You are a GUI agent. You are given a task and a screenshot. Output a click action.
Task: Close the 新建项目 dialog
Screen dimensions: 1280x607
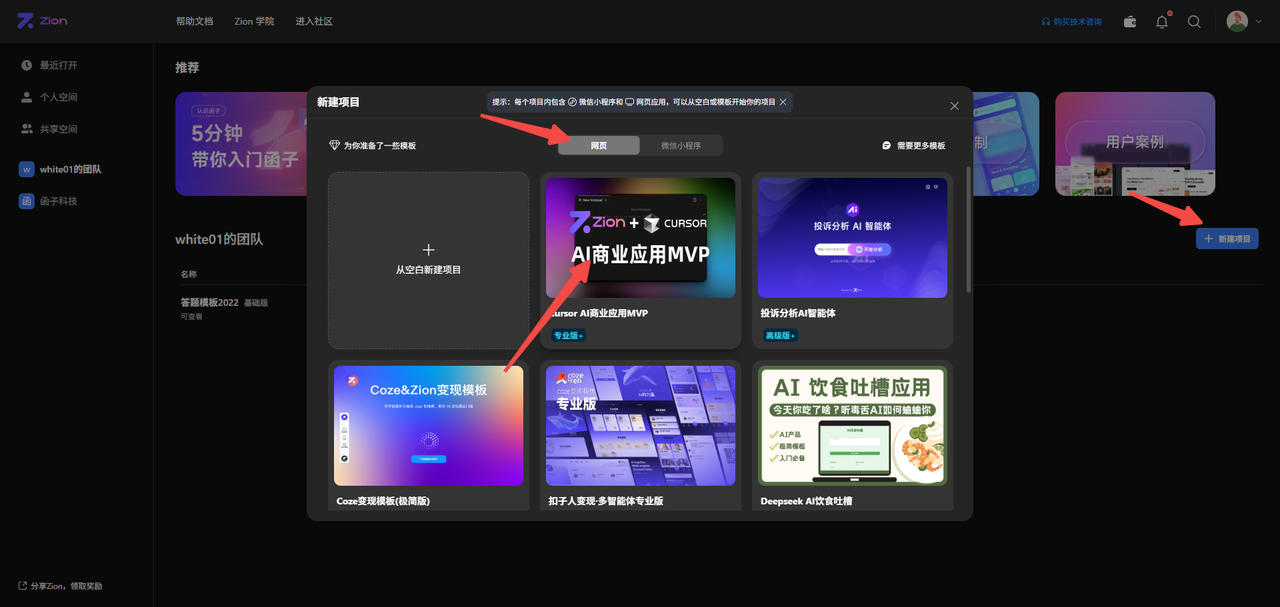point(954,106)
